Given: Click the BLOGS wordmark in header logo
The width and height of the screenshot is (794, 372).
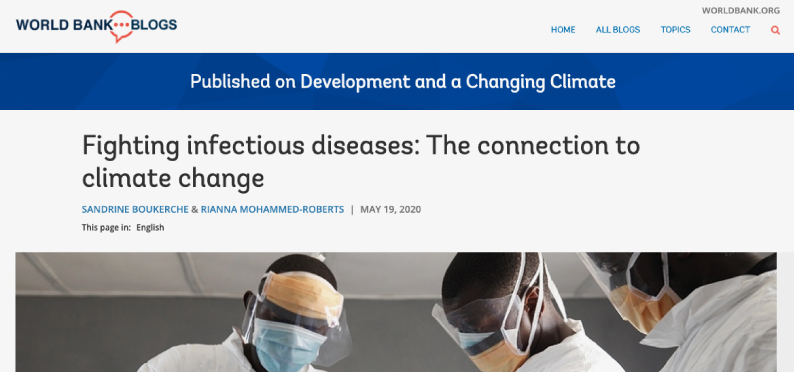Looking at the screenshot, I should 154,24.
